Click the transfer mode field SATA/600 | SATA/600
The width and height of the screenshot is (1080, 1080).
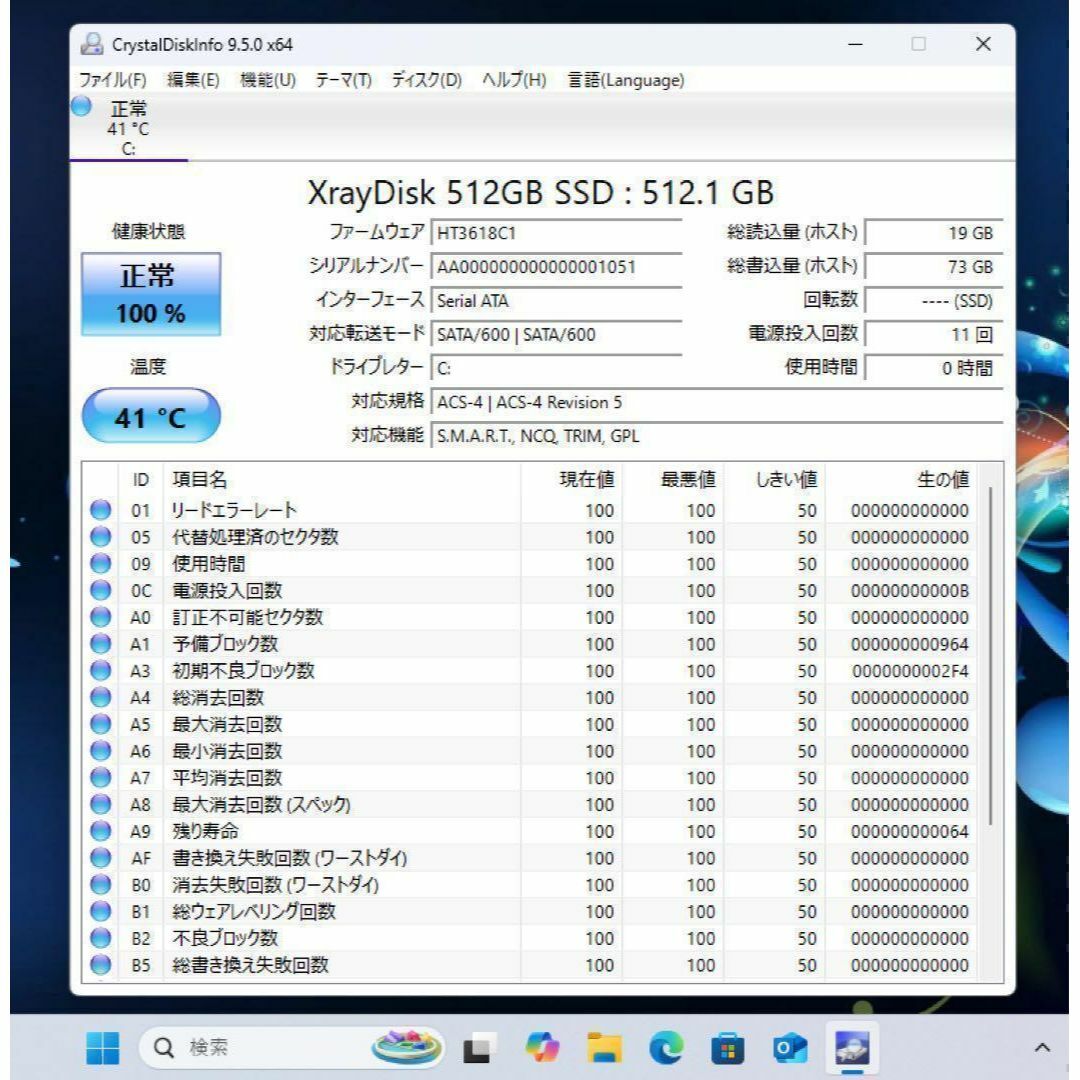click(556, 334)
